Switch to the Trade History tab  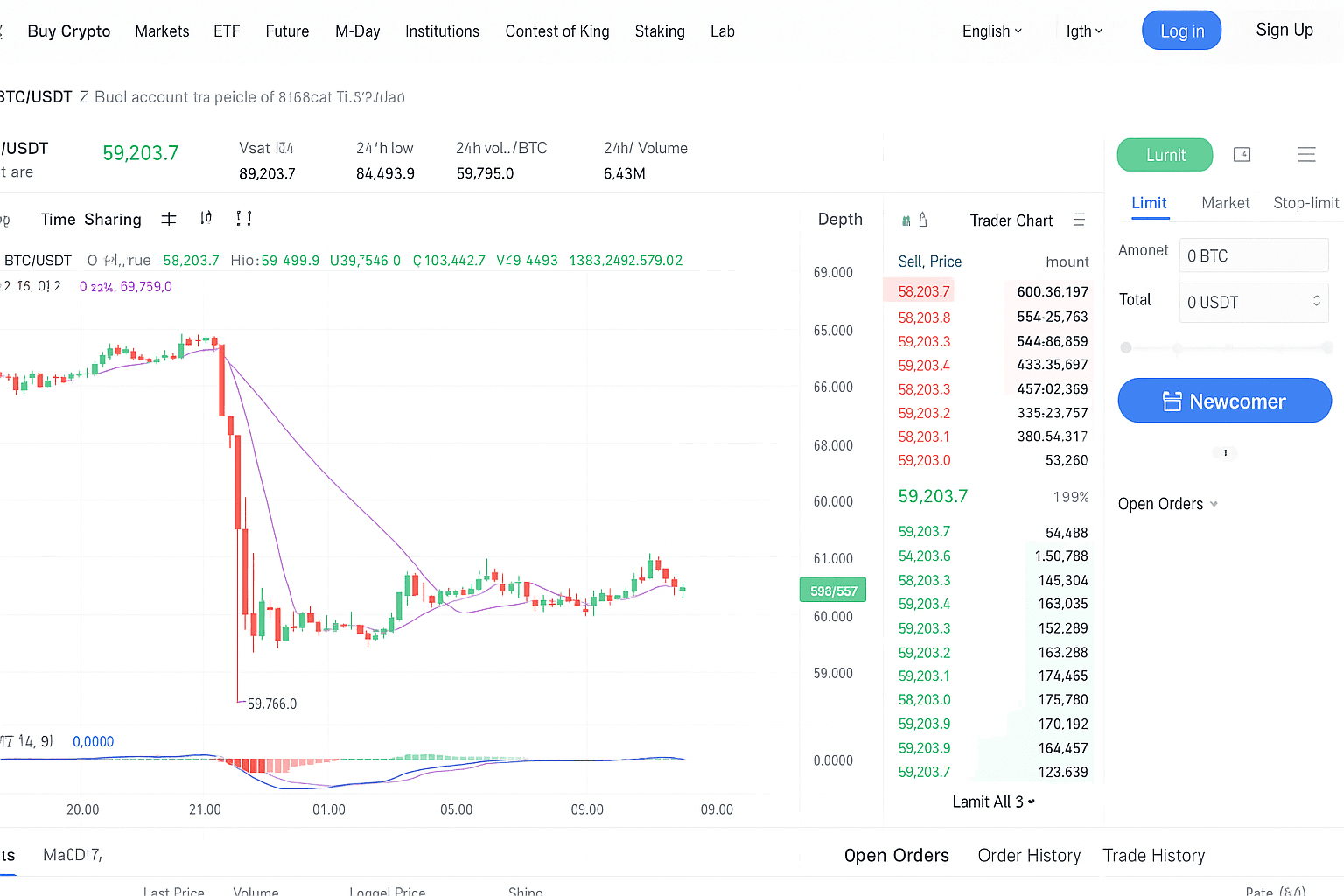point(1153,856)
